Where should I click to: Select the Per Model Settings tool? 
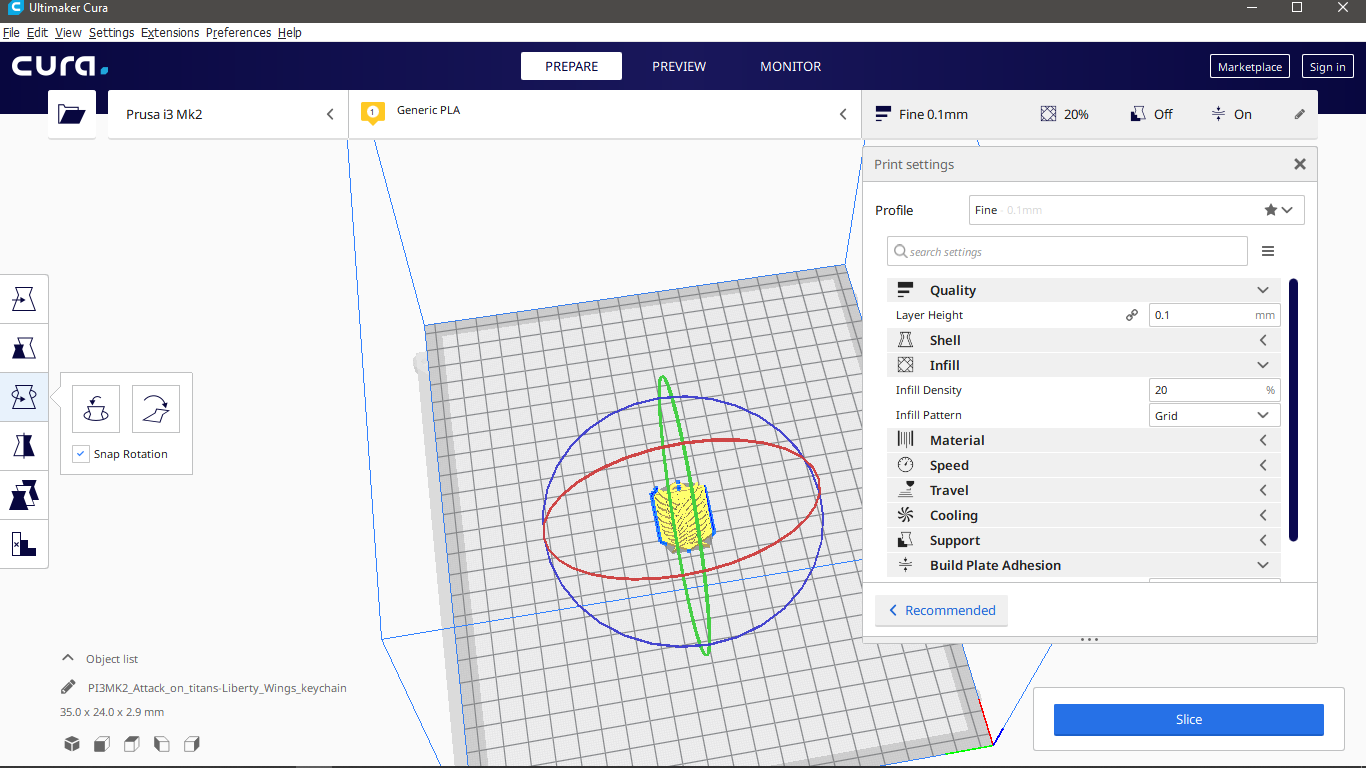24,495
